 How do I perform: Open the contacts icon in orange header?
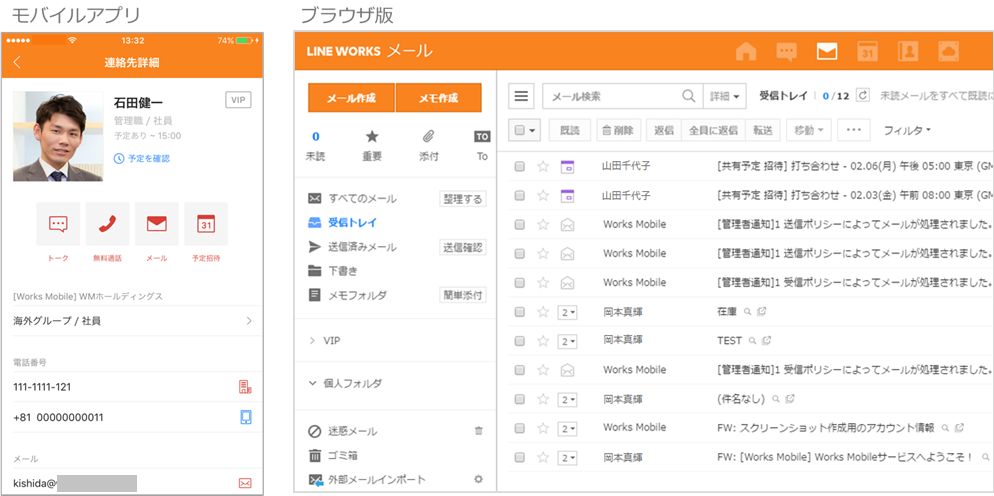click(908, 51)
